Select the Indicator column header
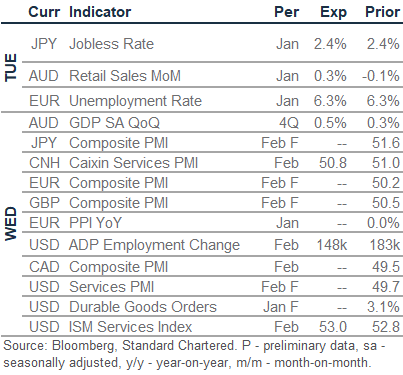The height and width of the screenshot is (375, 403). pyautogui.click(x=100, y=12)
